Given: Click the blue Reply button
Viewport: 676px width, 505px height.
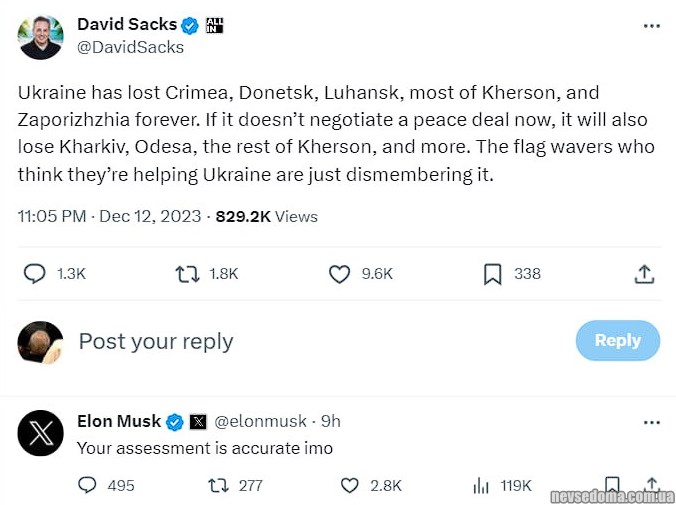Looking at the screenshot, I should (617, 340).
